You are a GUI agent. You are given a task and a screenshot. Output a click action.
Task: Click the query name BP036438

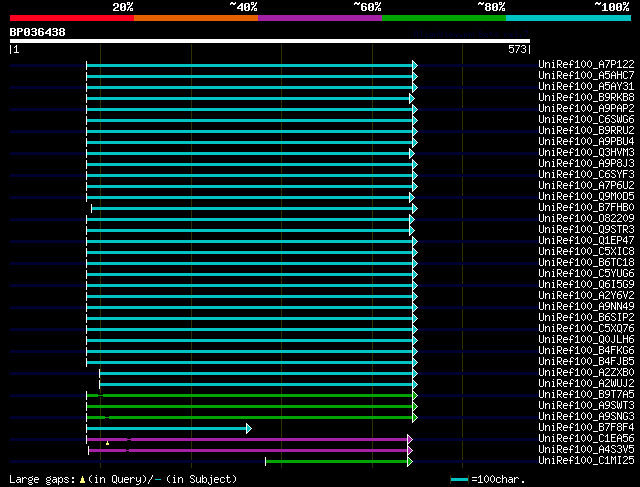pyautogui.click(x=38, y=32)
